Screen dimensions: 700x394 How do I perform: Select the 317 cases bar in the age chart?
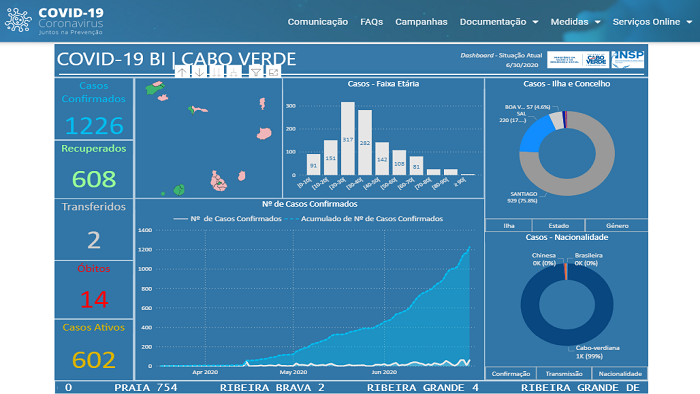(348, 138)
